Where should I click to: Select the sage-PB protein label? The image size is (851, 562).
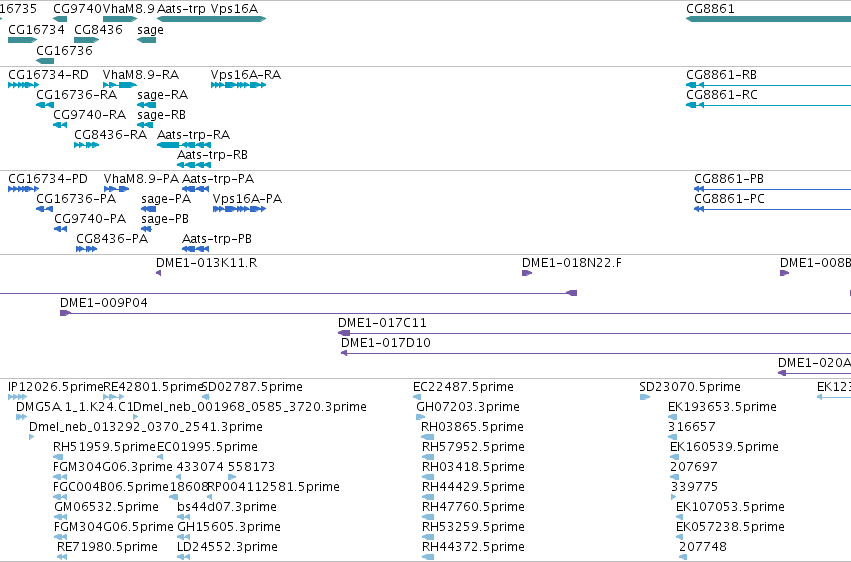click(x=164, y=219)
